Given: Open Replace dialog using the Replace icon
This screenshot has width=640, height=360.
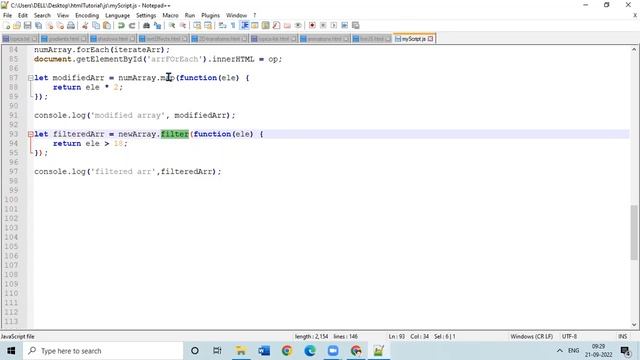Looking at the screenshot, I should click(157, 25).
